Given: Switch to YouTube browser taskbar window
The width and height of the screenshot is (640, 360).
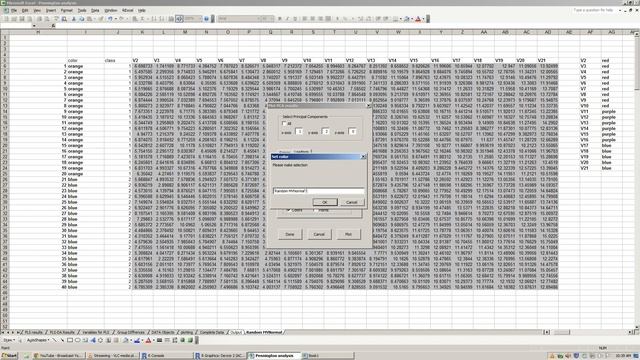Looking at the screenshot, I should pos(58,356).
